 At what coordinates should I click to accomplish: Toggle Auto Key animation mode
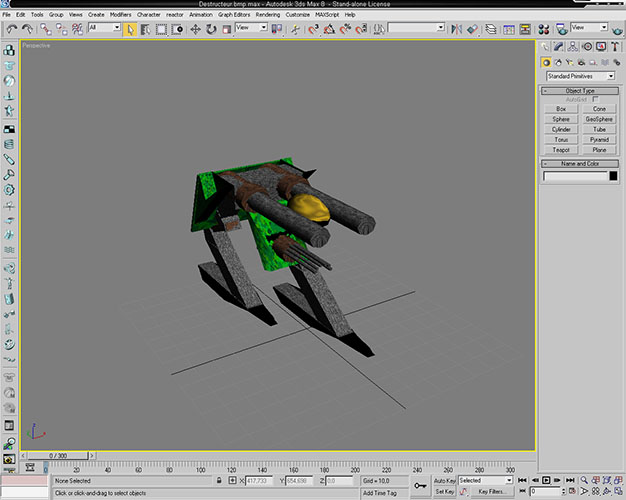point(445,480)
